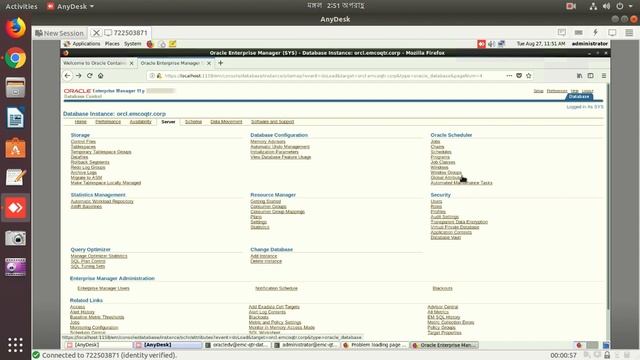Toggle the Firefox sidebar icon
640x360 pixels.
591,76
